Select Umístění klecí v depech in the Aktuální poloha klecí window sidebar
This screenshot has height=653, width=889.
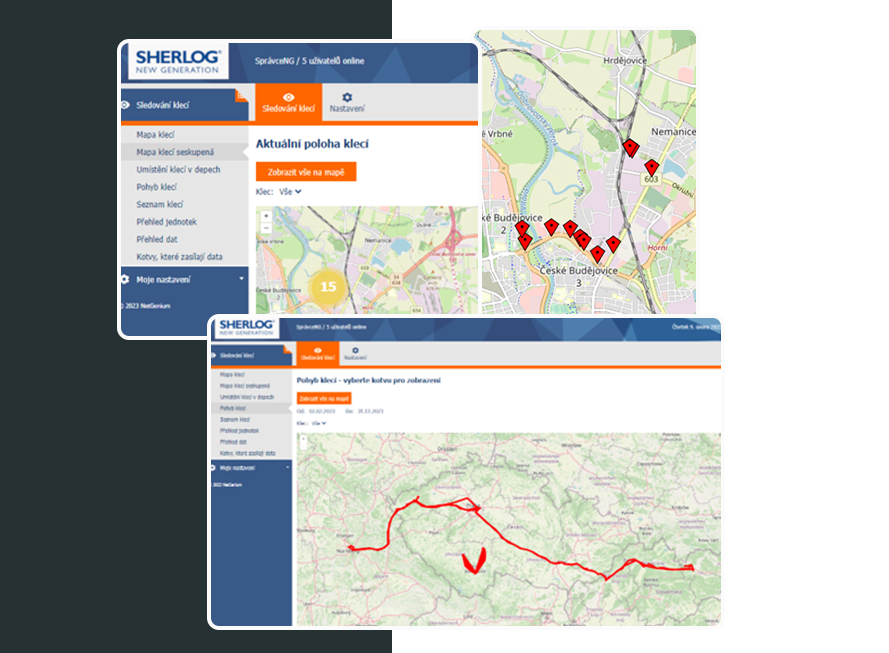point(178,170)
